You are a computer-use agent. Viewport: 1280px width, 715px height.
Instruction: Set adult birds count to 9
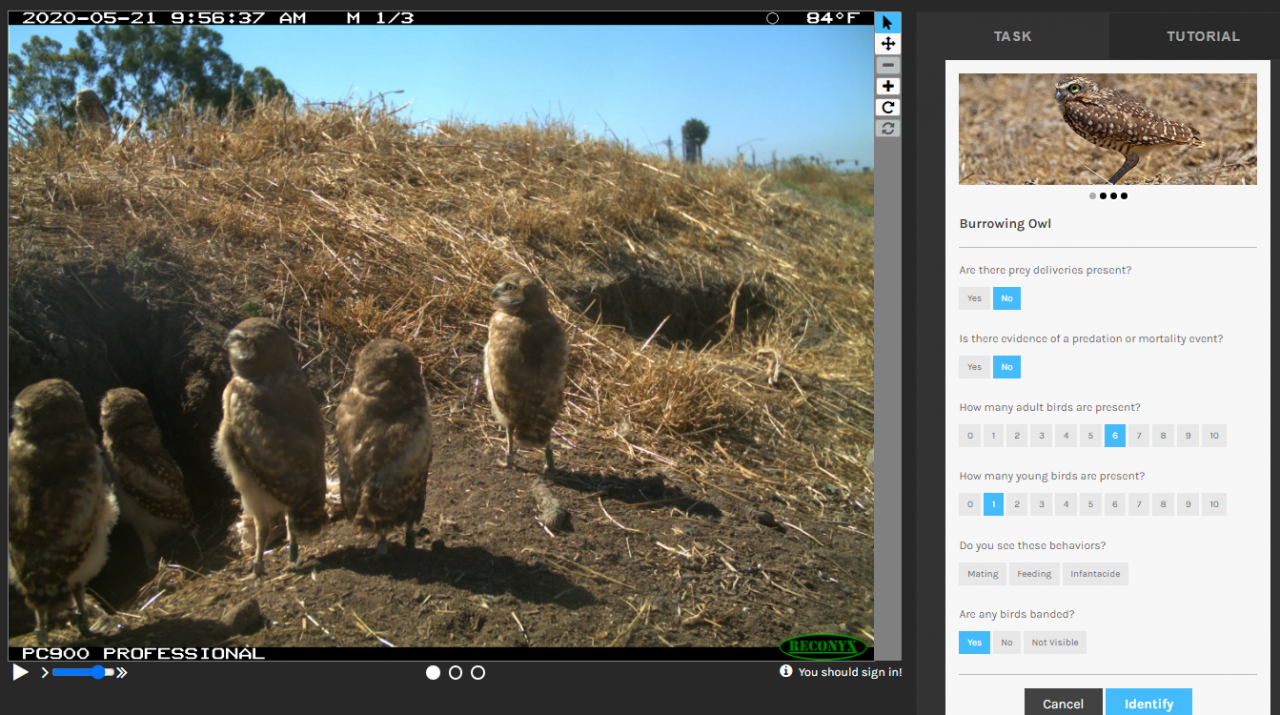pos(1187,435)
